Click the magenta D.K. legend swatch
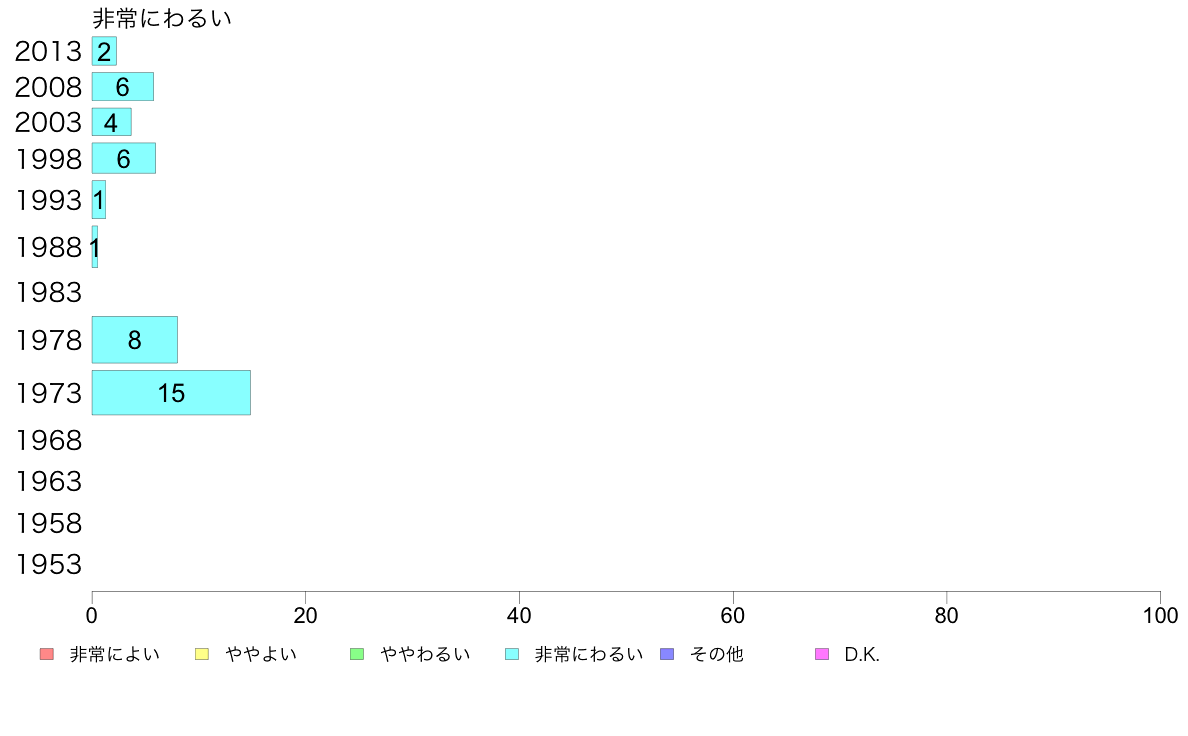1188x736 pixels. 822,654
